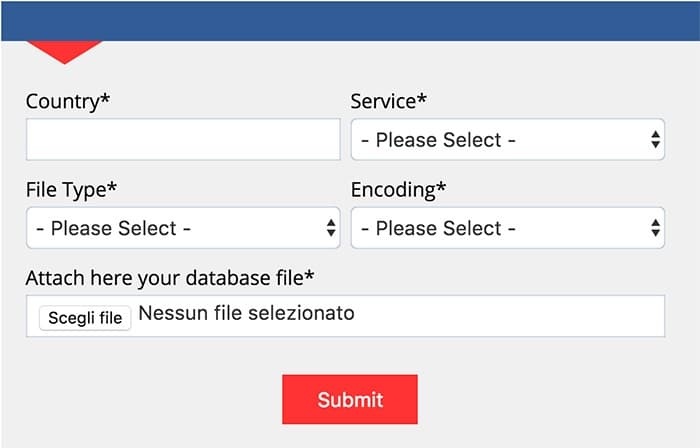Click the Service* label

tap(389, 101)
